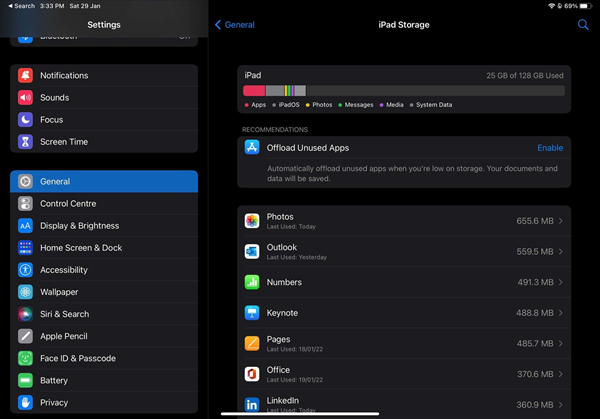Click the Office app icon
600x419 pixels.
pos(252,374)
